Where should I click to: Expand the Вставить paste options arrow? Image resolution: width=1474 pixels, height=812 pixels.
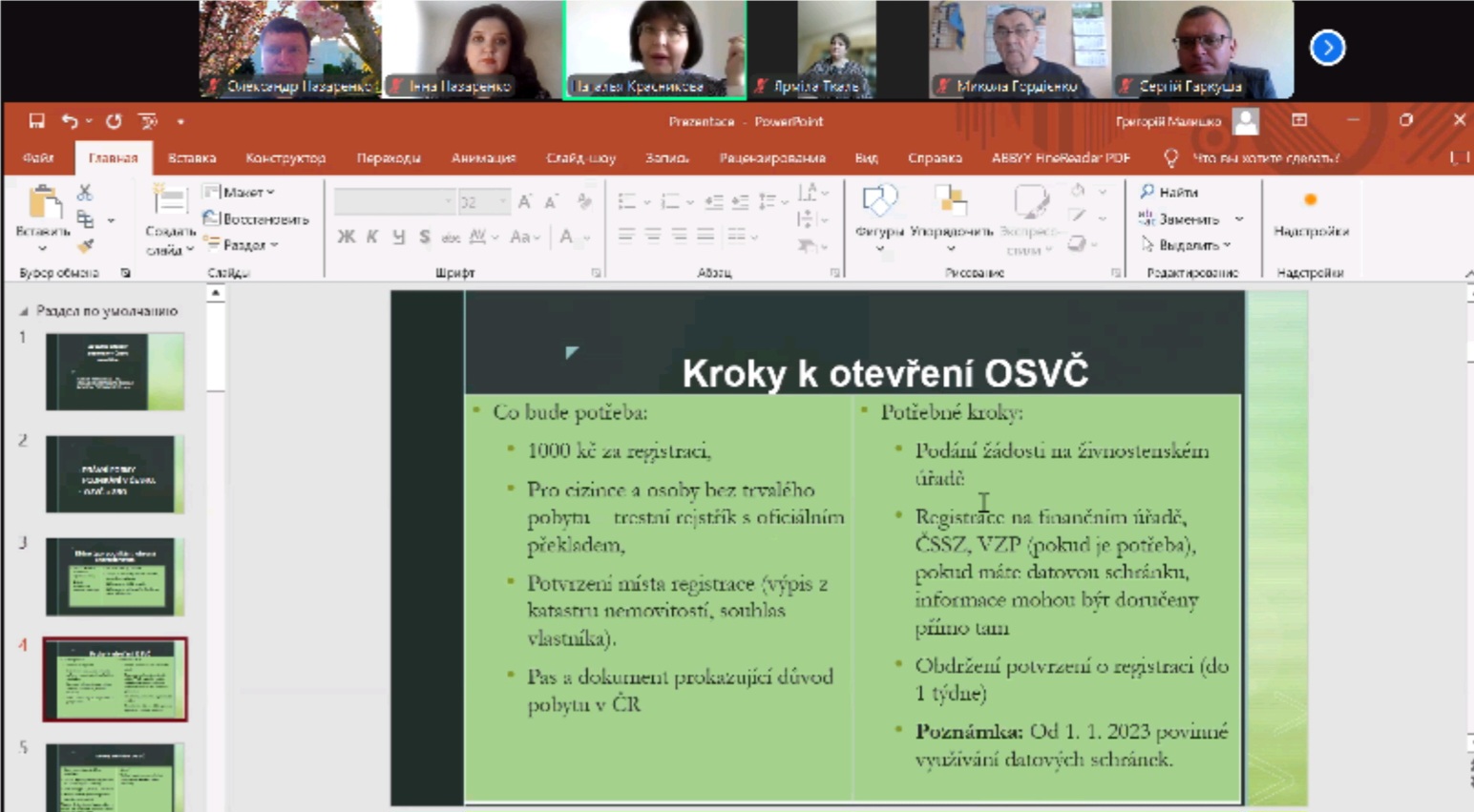click(43, 248)
